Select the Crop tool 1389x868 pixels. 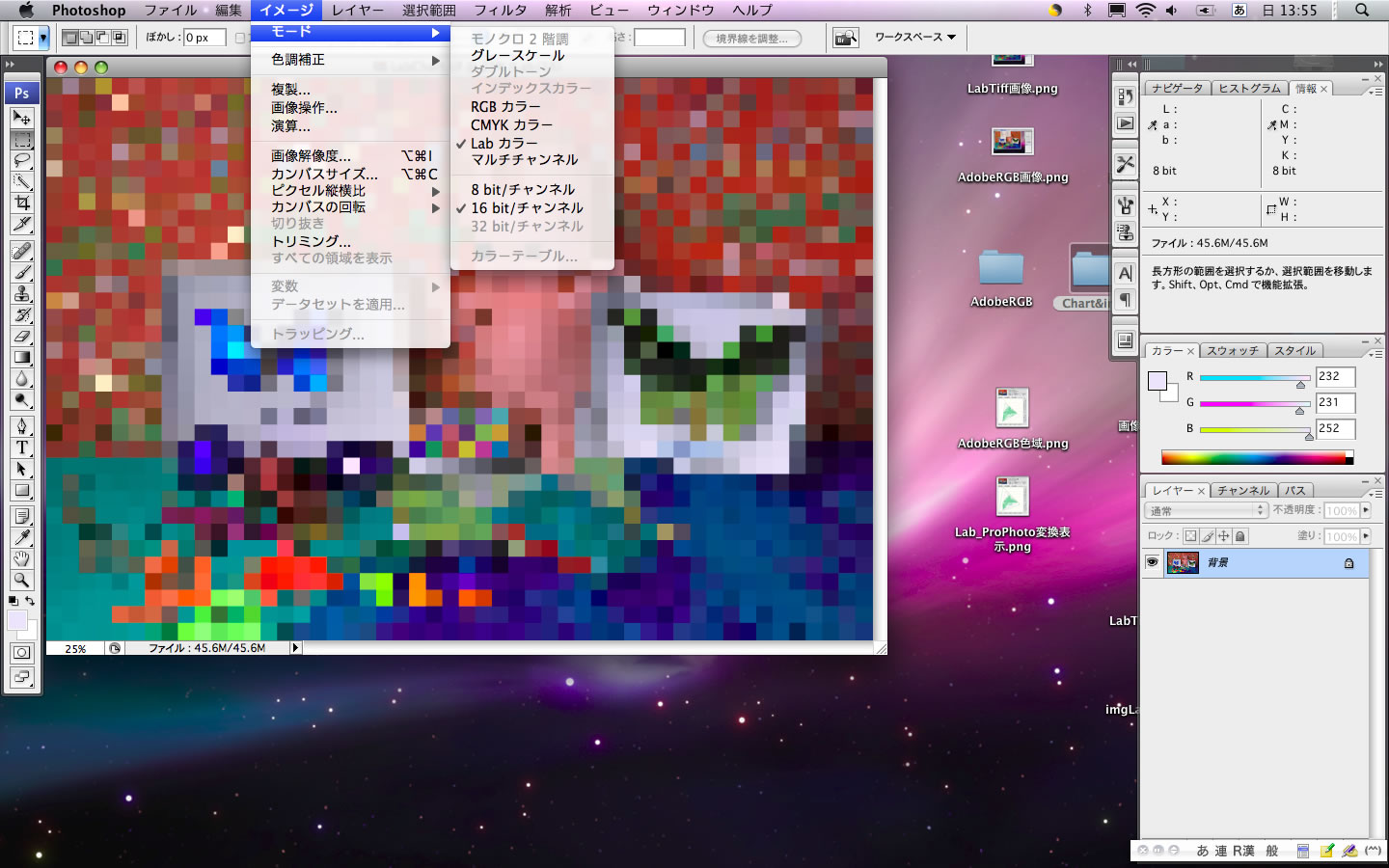click(21, 203)
